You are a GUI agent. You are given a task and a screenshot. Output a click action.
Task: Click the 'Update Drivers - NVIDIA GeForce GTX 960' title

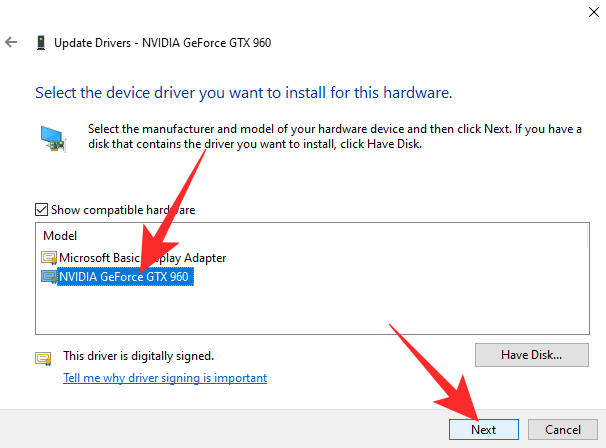pos(163,43)
